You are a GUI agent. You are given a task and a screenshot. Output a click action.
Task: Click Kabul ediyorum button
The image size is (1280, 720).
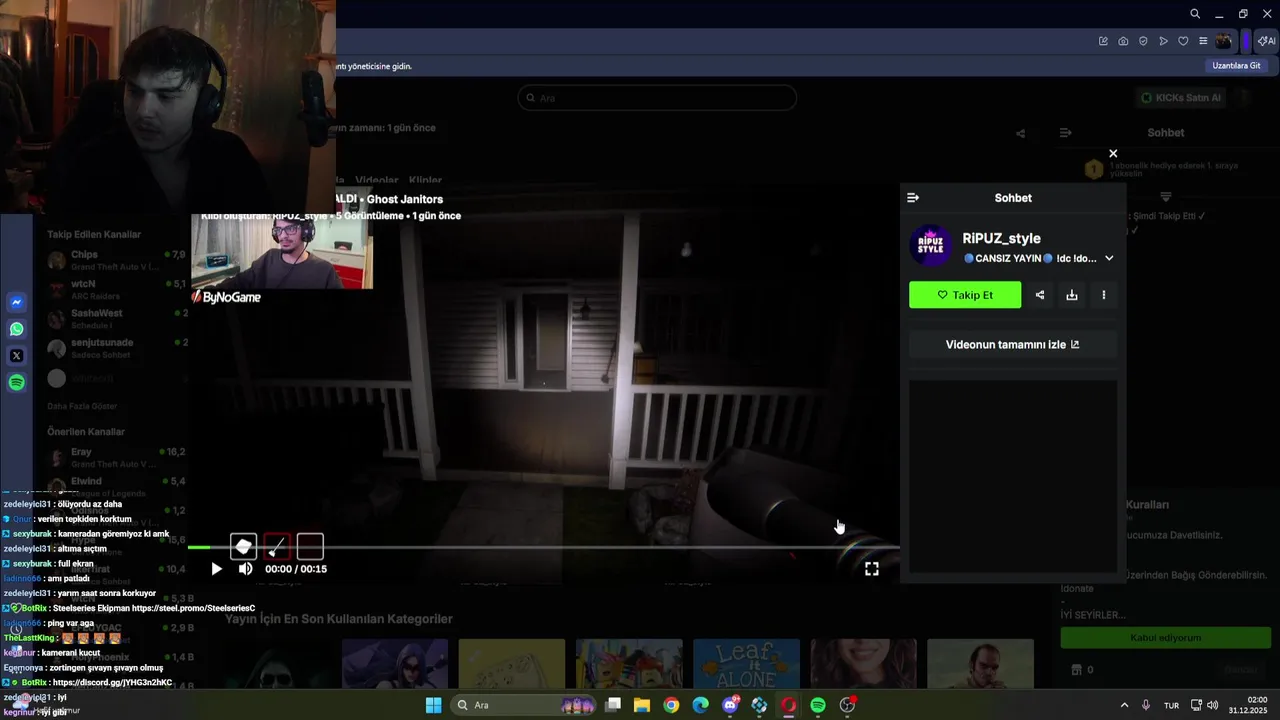click(1165, 638)
